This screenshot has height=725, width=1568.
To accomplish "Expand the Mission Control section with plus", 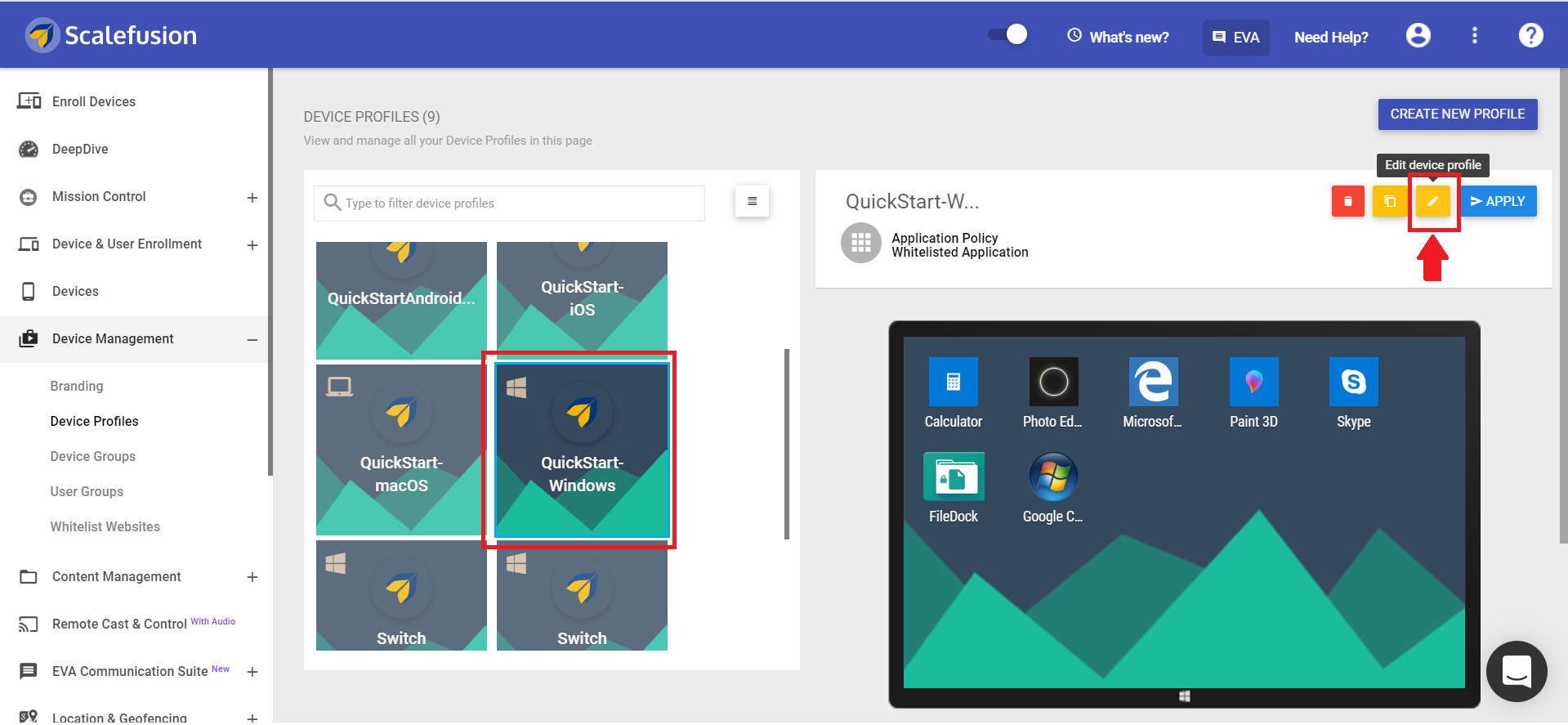I will [252, 197].
